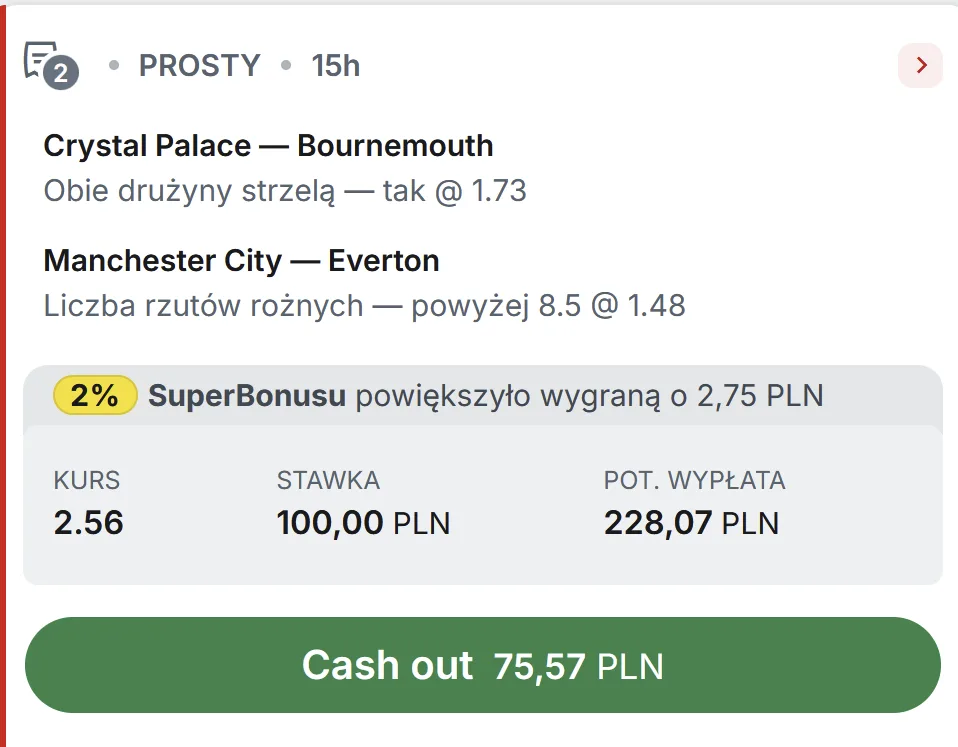Image resolution: width=958 pixels, height=747 pixels.
Task: Open Manchester City — Everton match
Action: pyautogui.click(x=241, y=261)
